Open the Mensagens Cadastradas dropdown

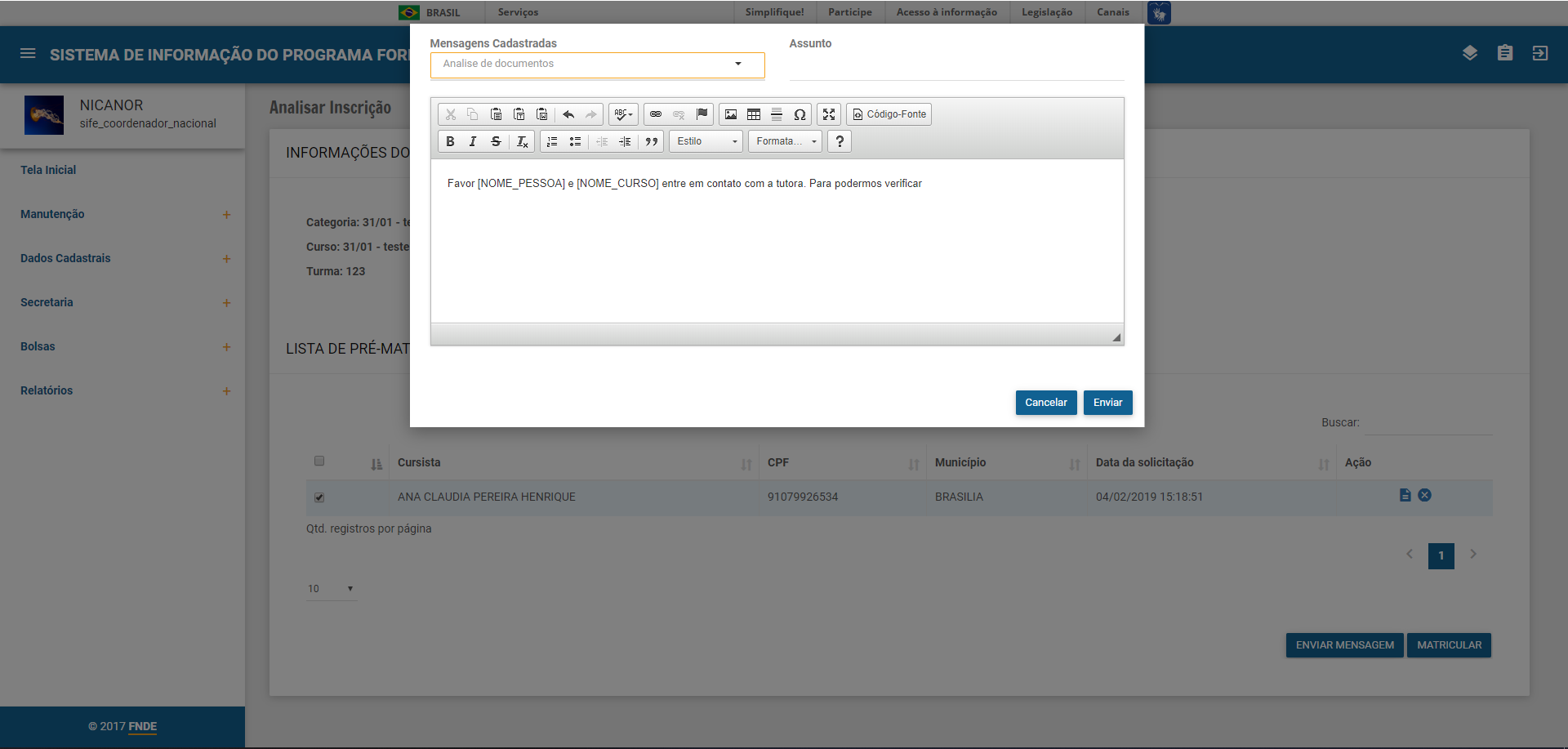(x=597, y=65)
